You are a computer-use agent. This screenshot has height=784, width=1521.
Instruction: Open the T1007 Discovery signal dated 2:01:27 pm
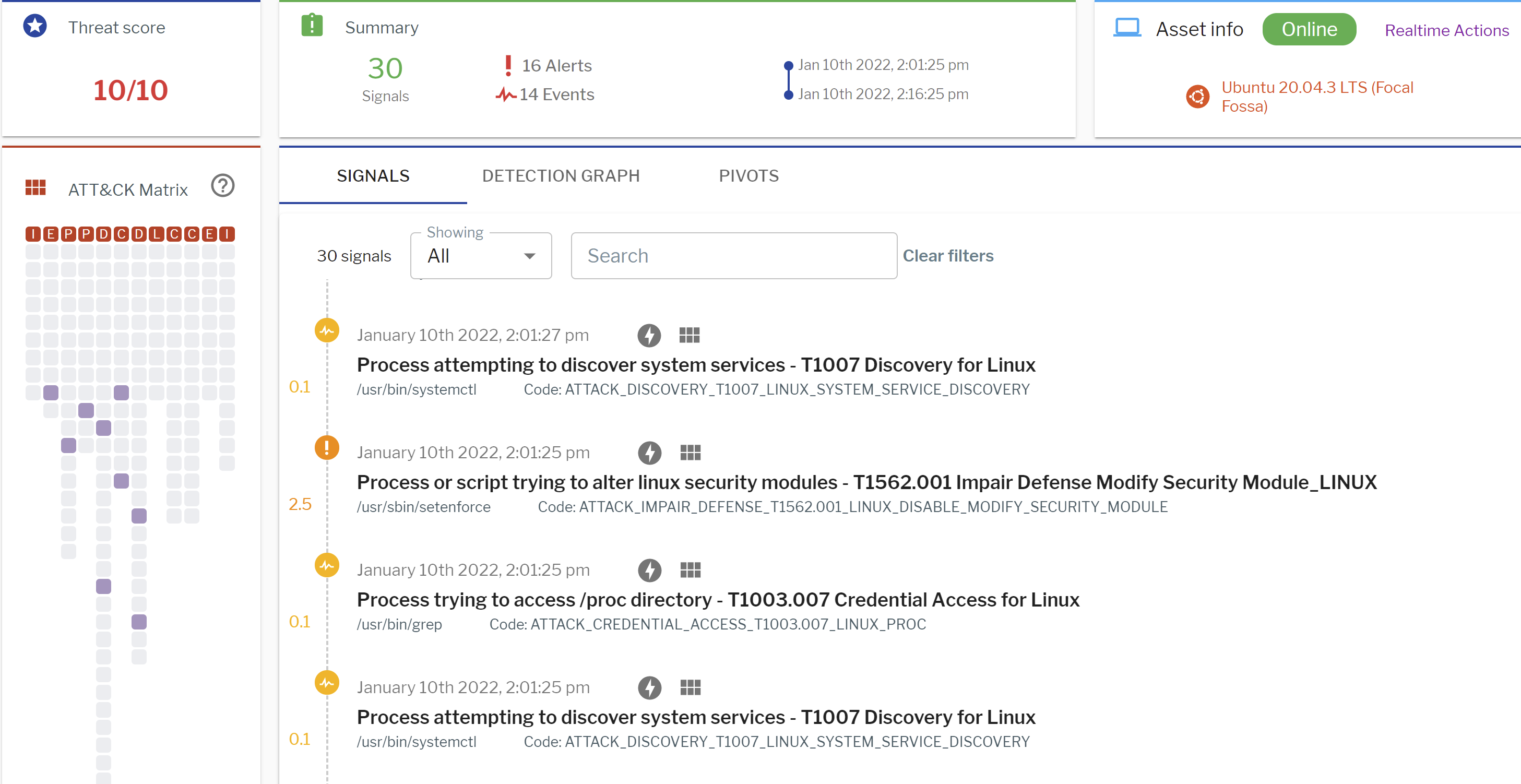(x=696, y=365)
